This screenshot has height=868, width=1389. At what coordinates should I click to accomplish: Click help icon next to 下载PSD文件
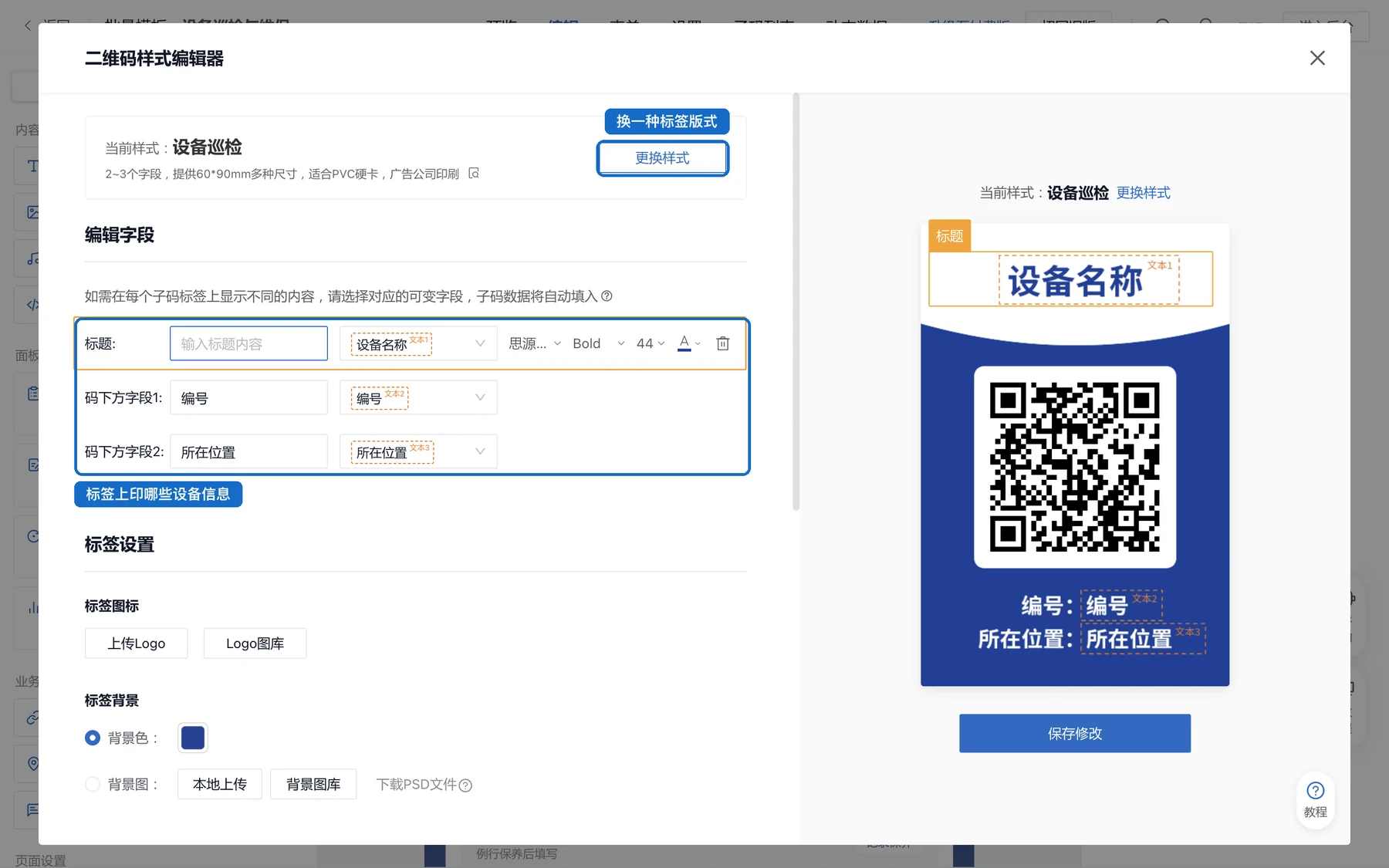click(465, 785)
